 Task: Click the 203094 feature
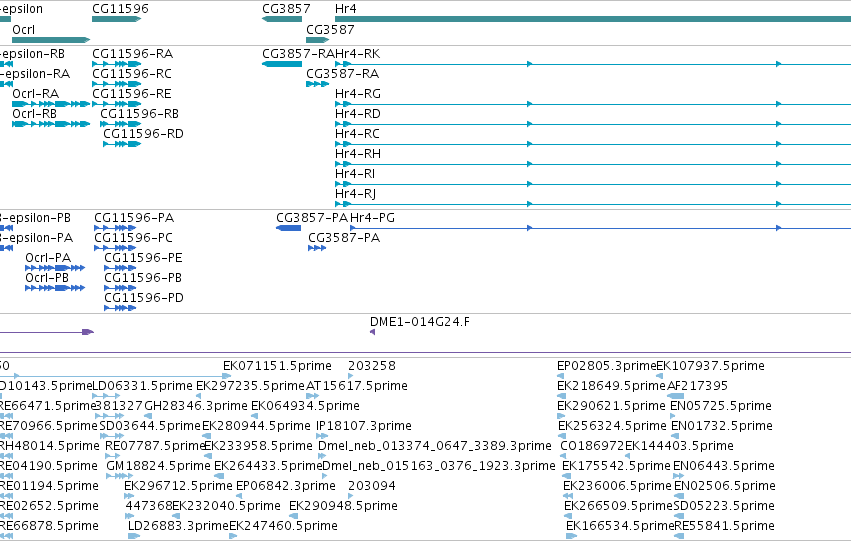tap(351, 496)
